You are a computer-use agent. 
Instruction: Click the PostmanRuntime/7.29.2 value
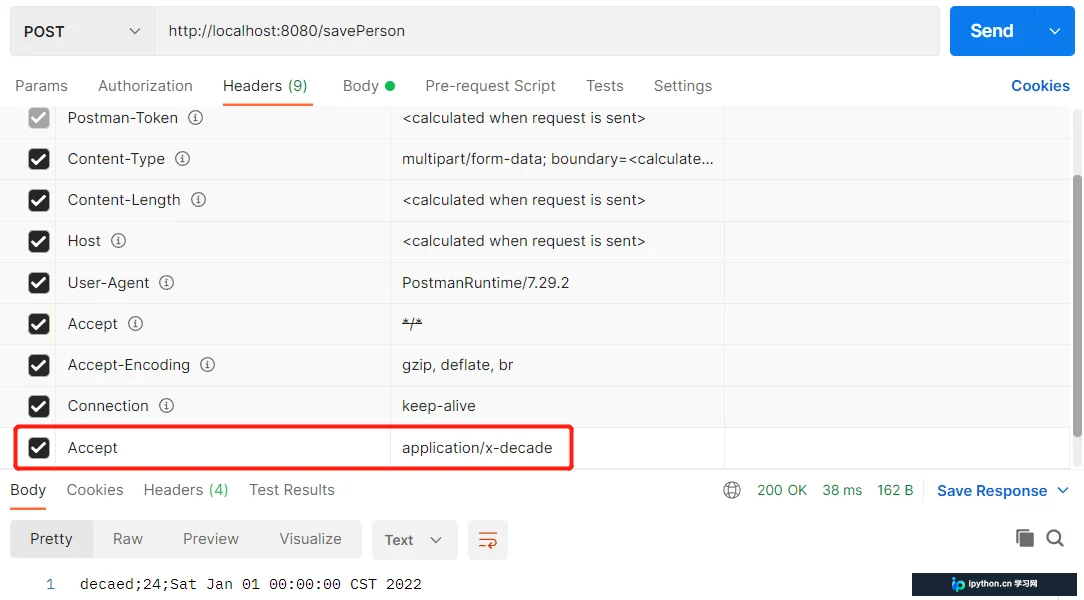(x=486, y=283)
